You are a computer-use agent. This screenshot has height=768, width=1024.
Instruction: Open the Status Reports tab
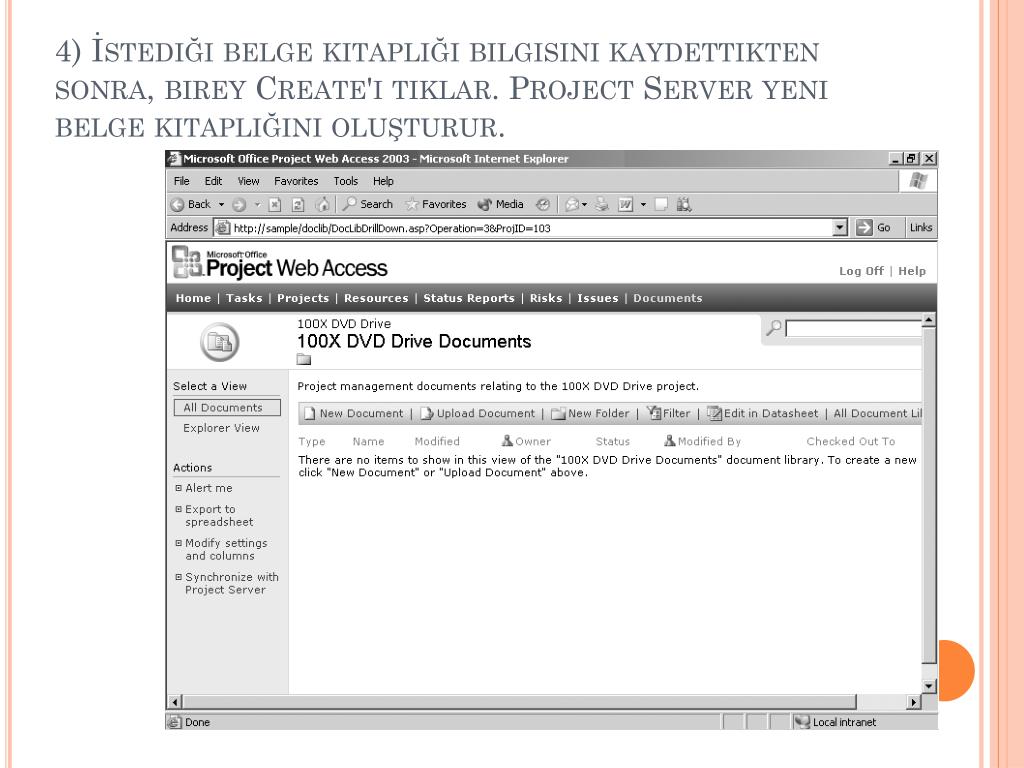[x=469, y=298]
